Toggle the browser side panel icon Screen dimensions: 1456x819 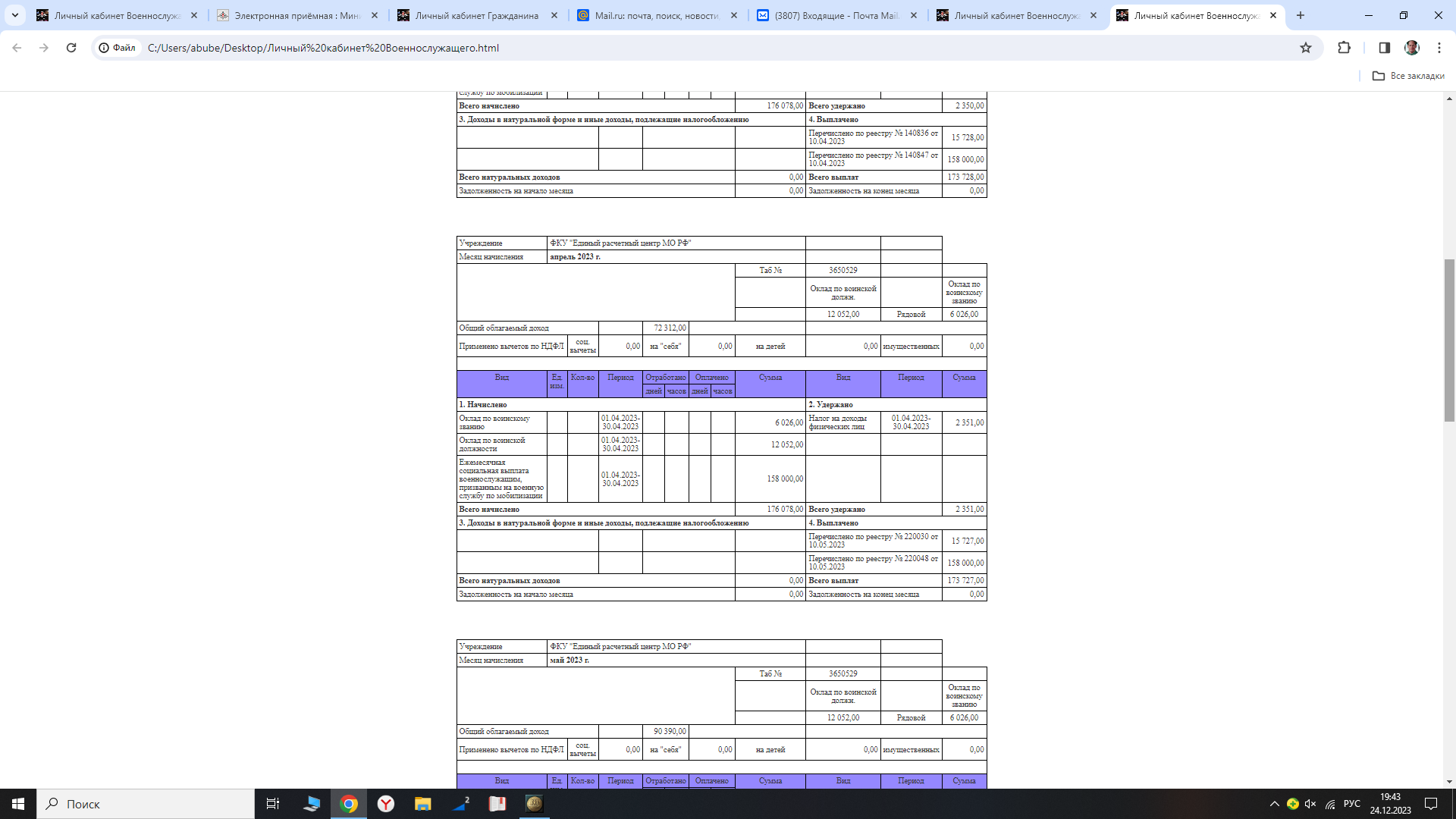[1384, 48]
